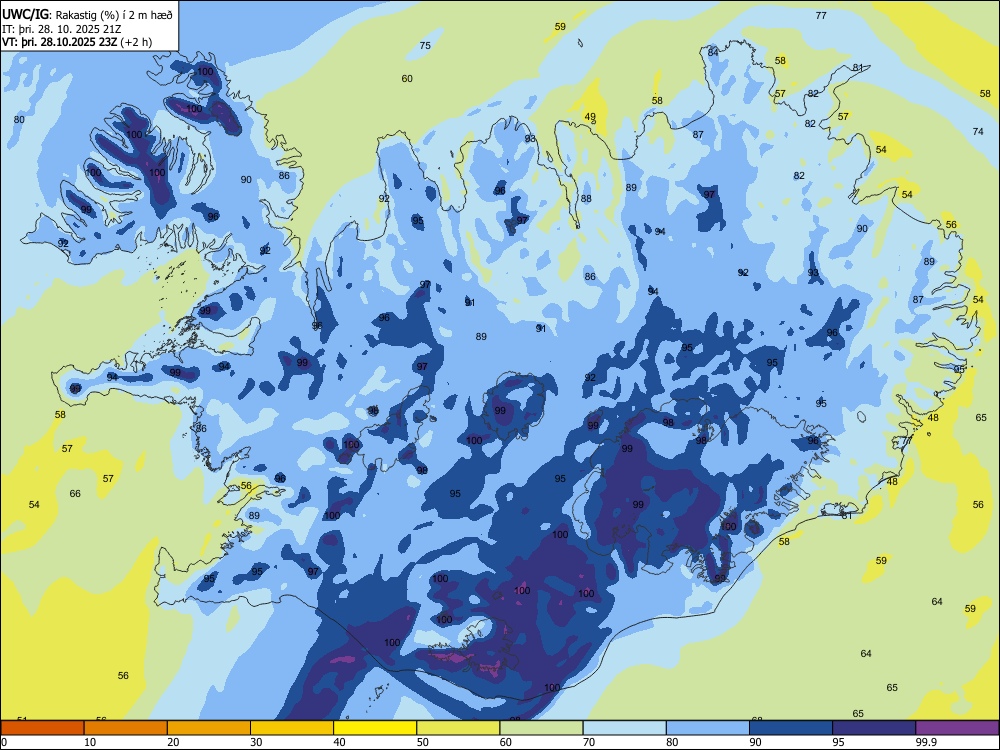Click the dark orange 0–10 legend swatch
Screen dimensions: 1000x750
[42, 728]
